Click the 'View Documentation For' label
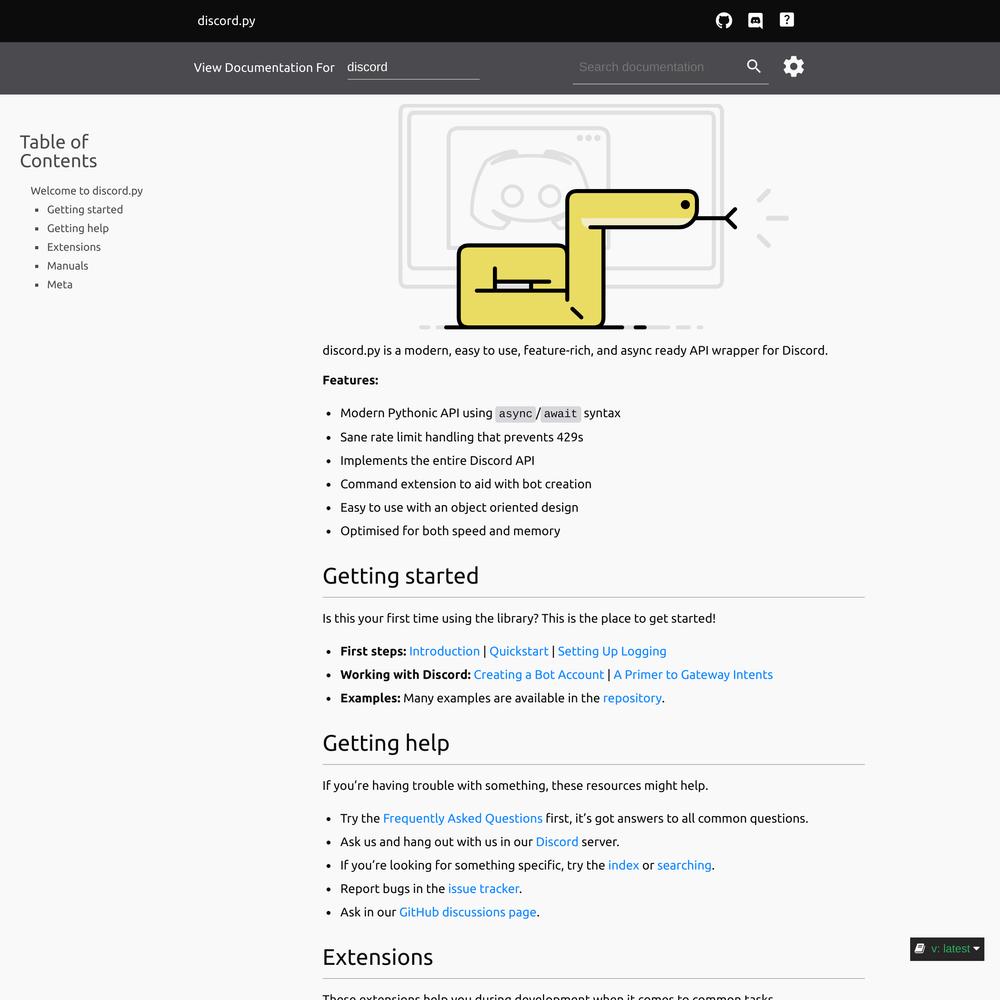1000x1000 pixels. [x=264, y=68]
